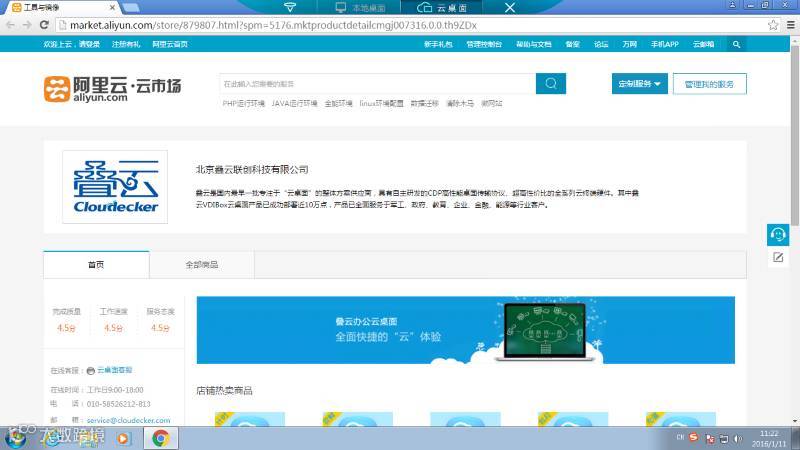Click the 全能环境 hot keyword

coord(338,104)
